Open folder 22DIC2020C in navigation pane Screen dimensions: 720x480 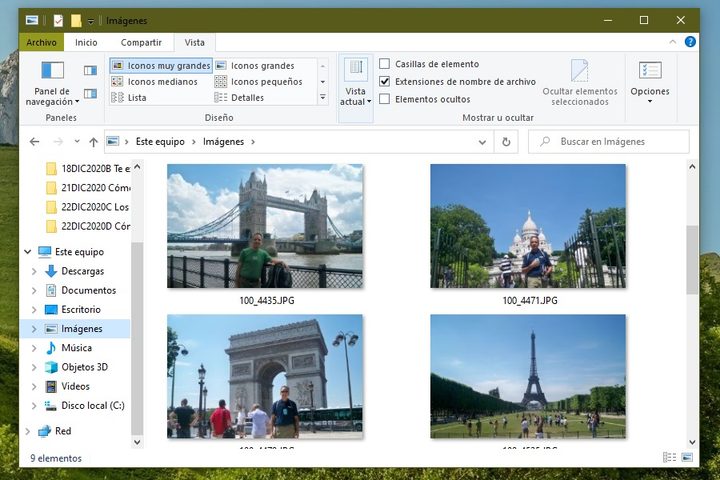(88, 207)
